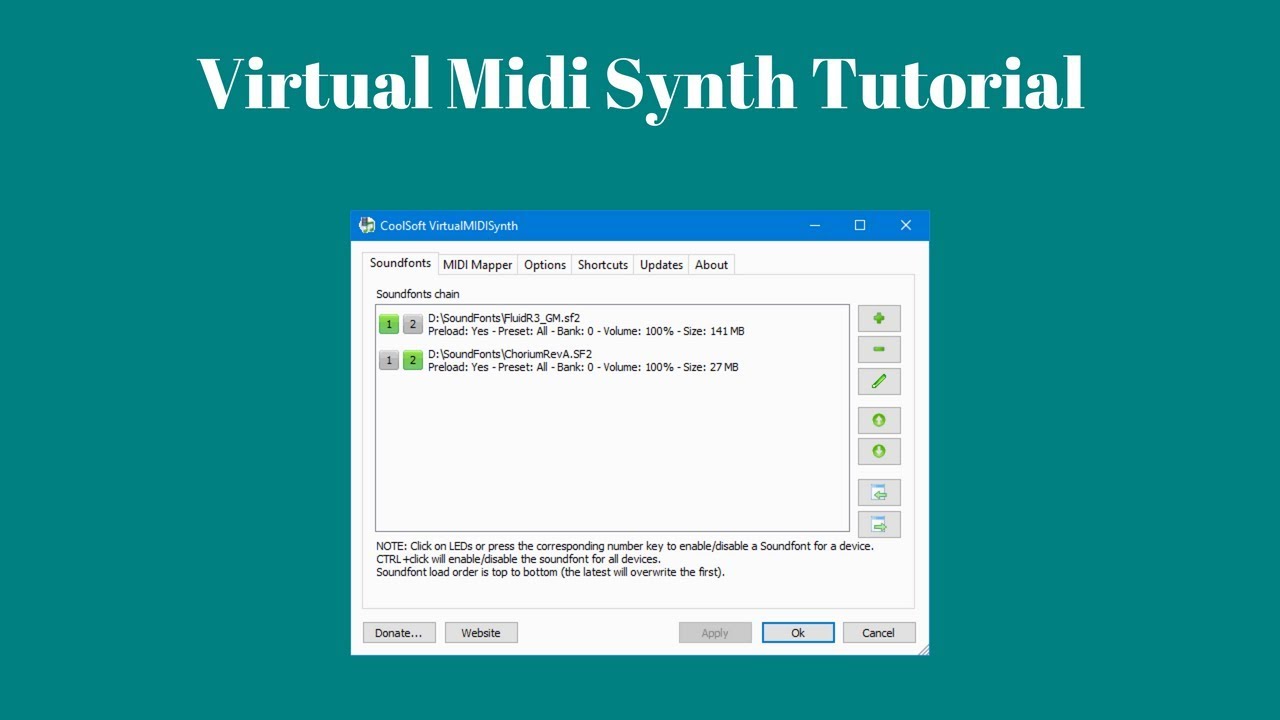
Task: Minimize the VirtualMIDISynth window
Action: [x=814, y=226]
